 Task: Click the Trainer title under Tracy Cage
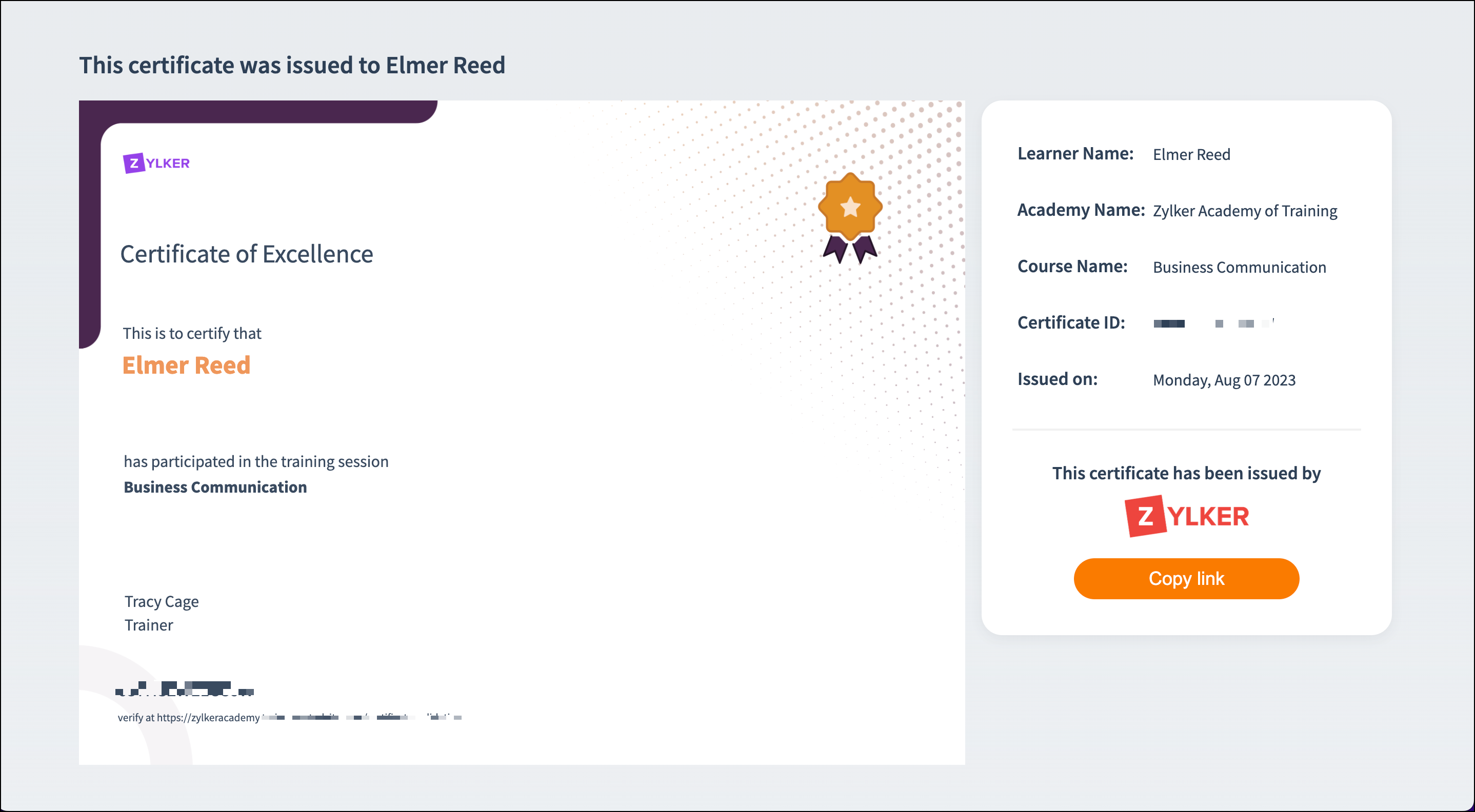(x=149, y=625)
